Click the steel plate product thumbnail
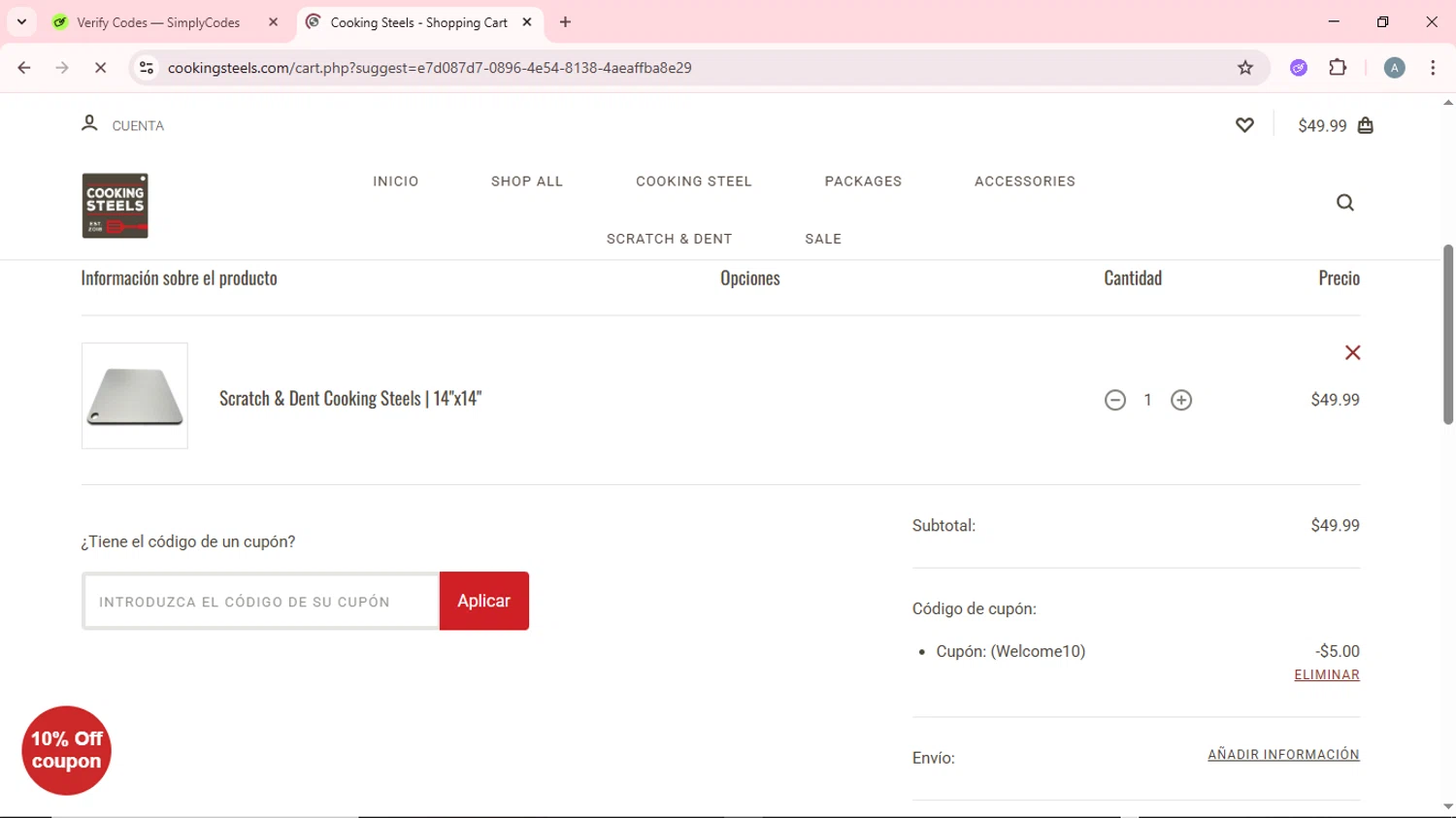 click(135, 396)
